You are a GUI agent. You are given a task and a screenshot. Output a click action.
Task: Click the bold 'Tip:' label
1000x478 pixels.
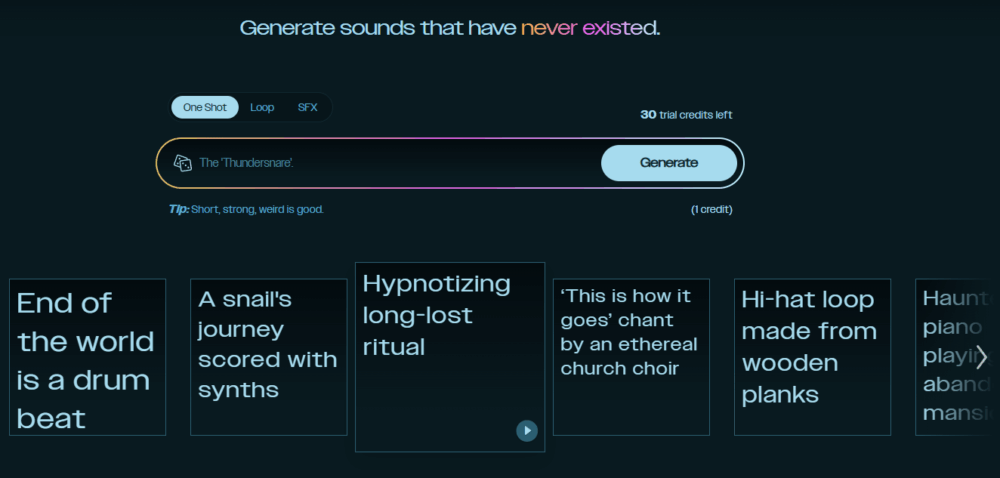(179, 210)
